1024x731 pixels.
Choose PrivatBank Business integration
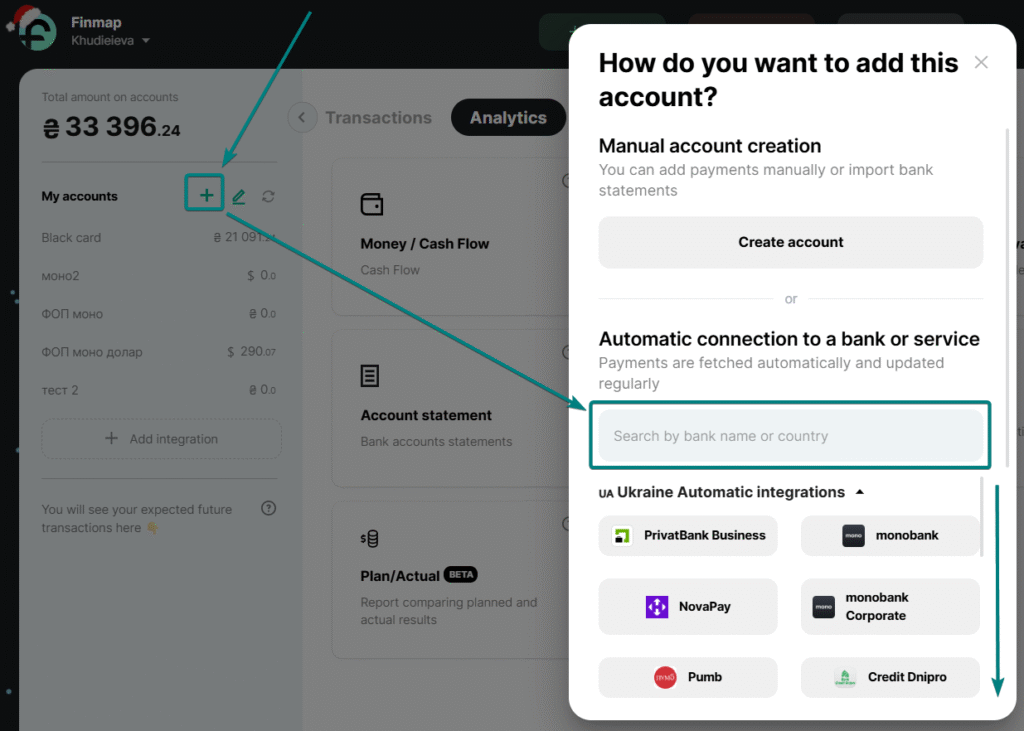click(688, 535)
